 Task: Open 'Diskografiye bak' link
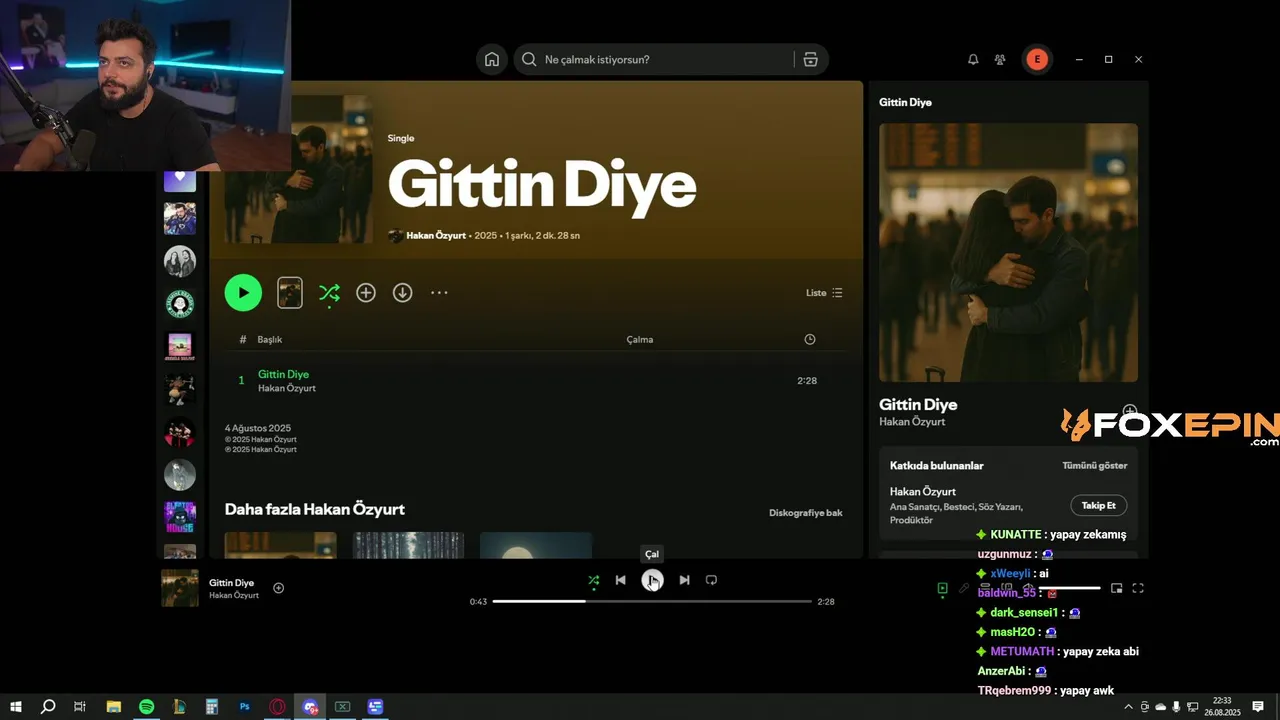(806, 512)
